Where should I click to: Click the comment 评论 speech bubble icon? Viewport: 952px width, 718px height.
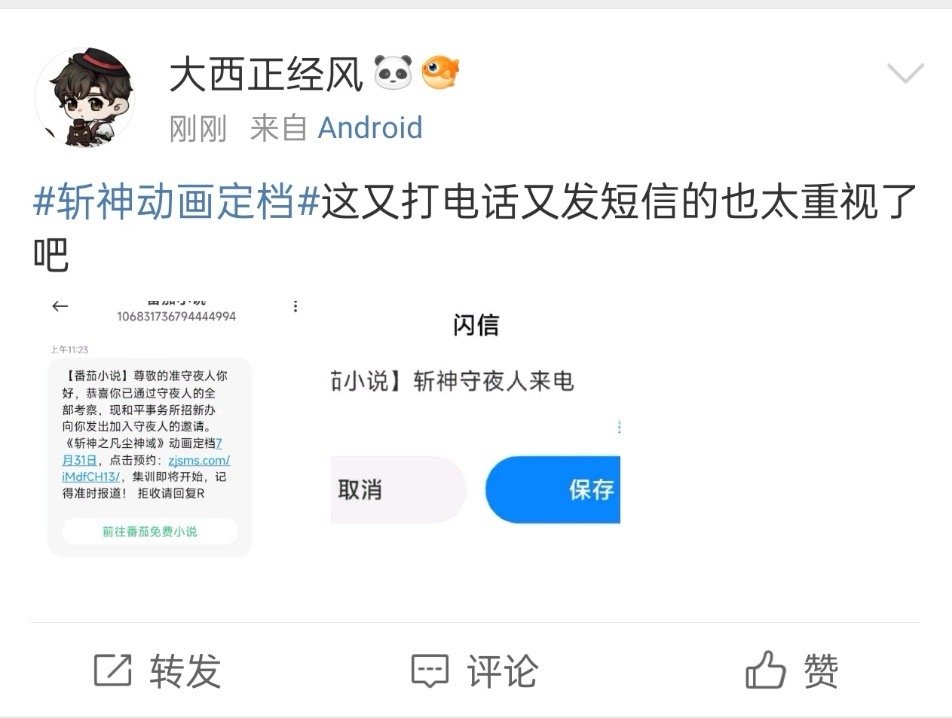click(x=430, y=671)
